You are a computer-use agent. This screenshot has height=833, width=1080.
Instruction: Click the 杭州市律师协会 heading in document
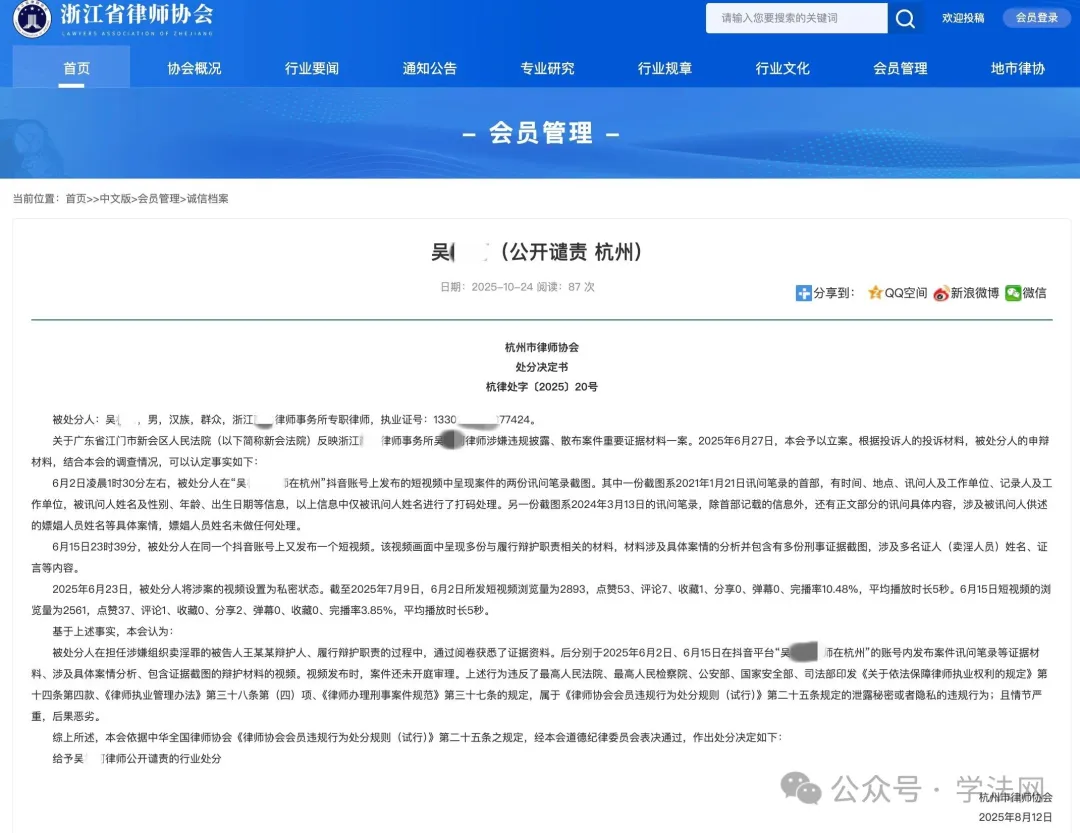542,347
